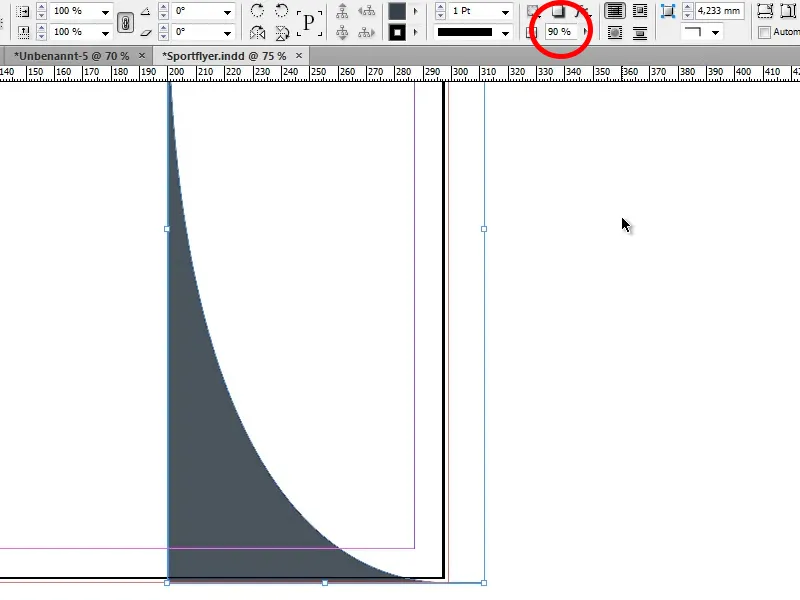
Task: Increase corner size with up stepper
Action: point(688,7)
